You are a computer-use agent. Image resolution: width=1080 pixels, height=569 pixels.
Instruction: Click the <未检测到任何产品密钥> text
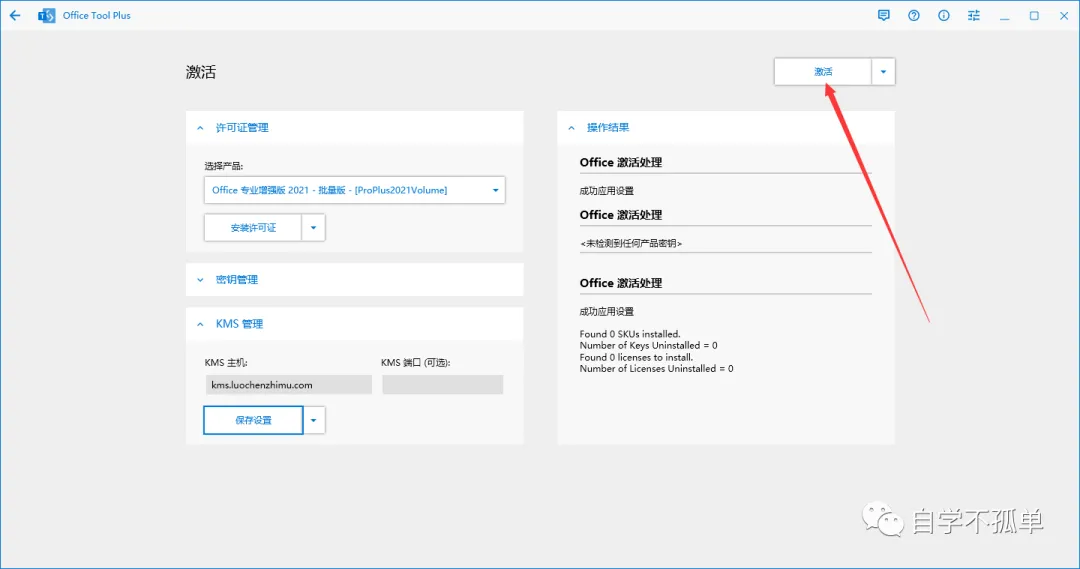(631, 243)
